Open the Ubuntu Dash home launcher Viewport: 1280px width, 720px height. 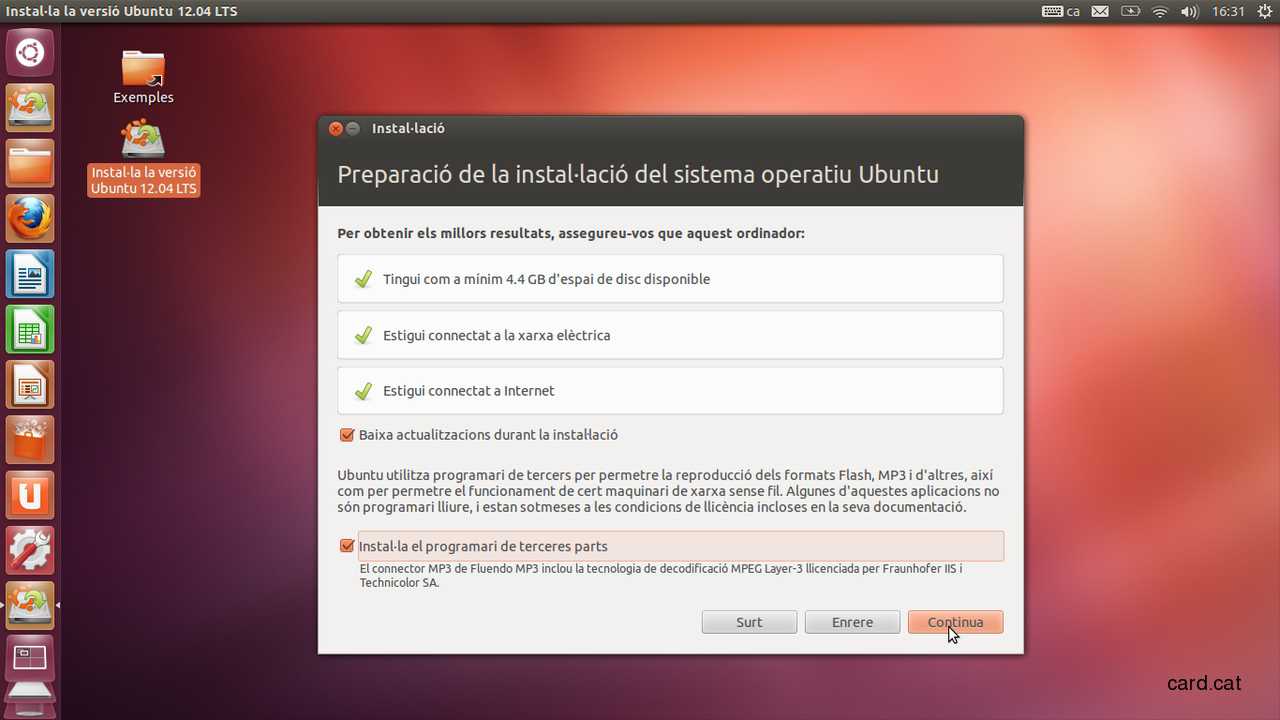pyautogui.click(x=30, y=52)
